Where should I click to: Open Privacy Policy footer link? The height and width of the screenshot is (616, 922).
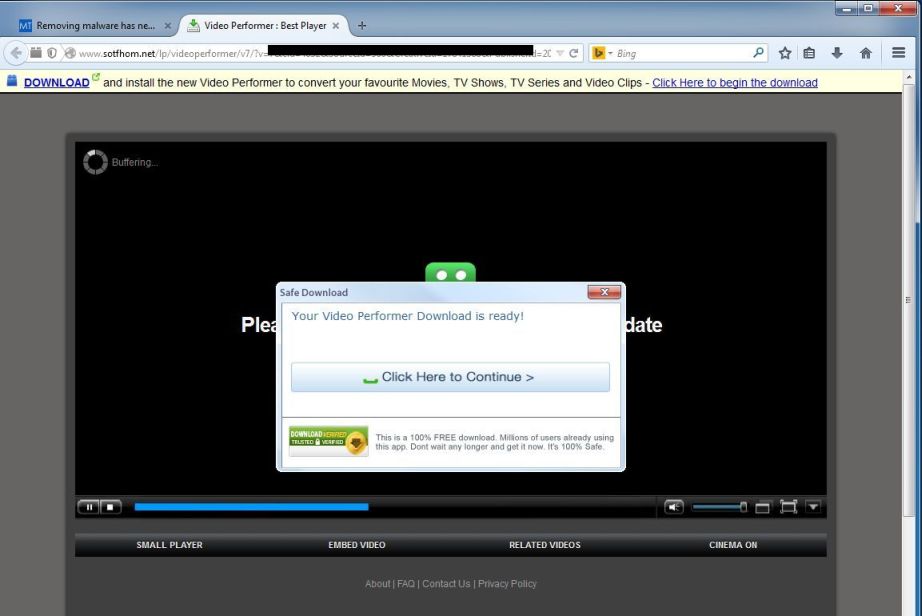click(x=507, y=584)
